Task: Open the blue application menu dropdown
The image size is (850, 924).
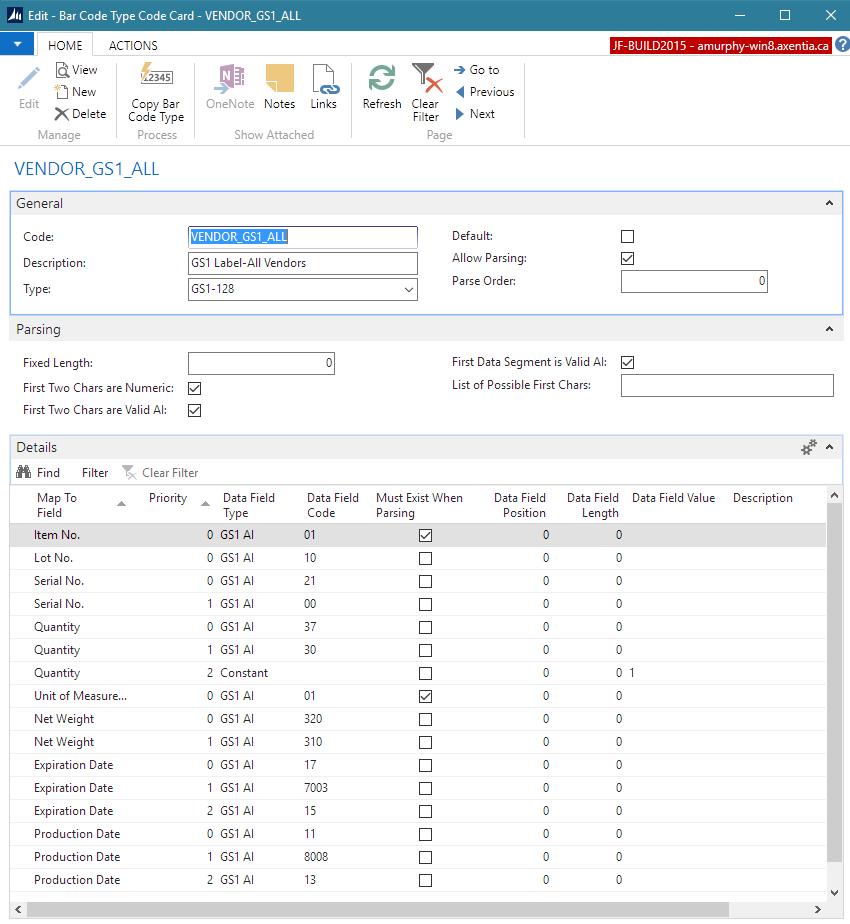Action: pyautogui.click(x=17, y=45)
